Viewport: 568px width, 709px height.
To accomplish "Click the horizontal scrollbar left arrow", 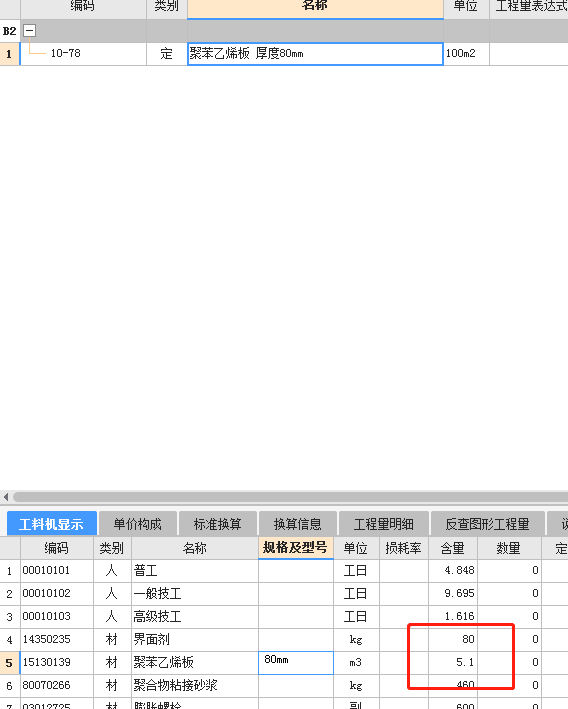I will pyautogui.click(x=6, y=497).
